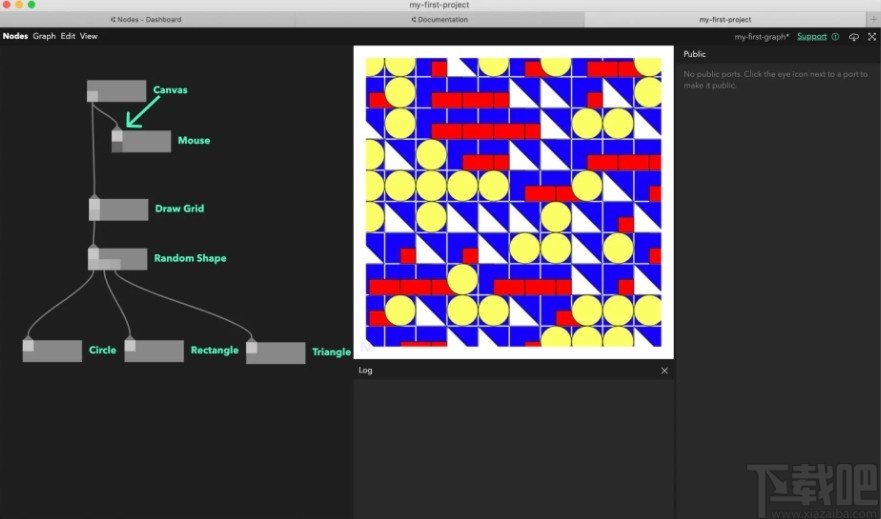This screenshot has height=519, width=881.
Task: Click the green macOS zoom window button
Action: [x=31, y=4]
